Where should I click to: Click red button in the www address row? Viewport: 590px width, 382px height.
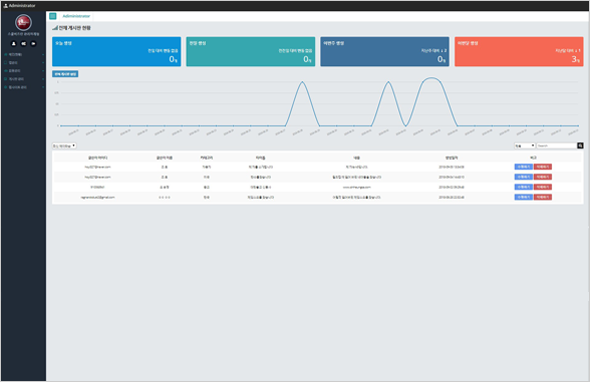543,187
